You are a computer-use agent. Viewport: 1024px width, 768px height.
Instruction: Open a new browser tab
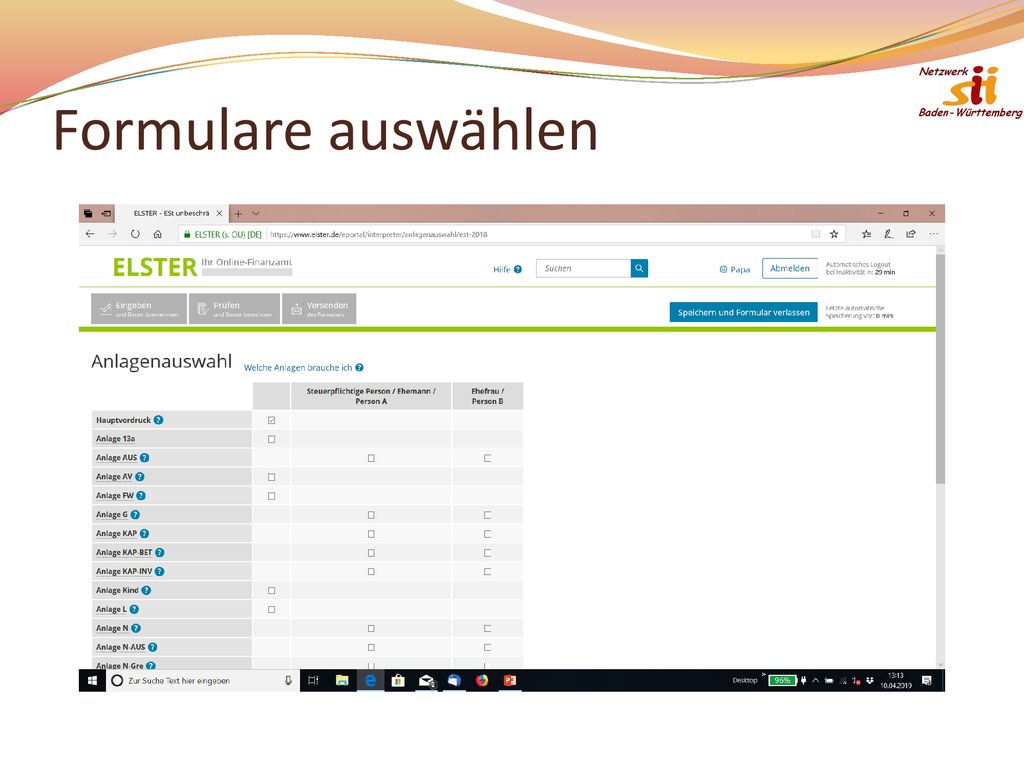pos(238,214)
